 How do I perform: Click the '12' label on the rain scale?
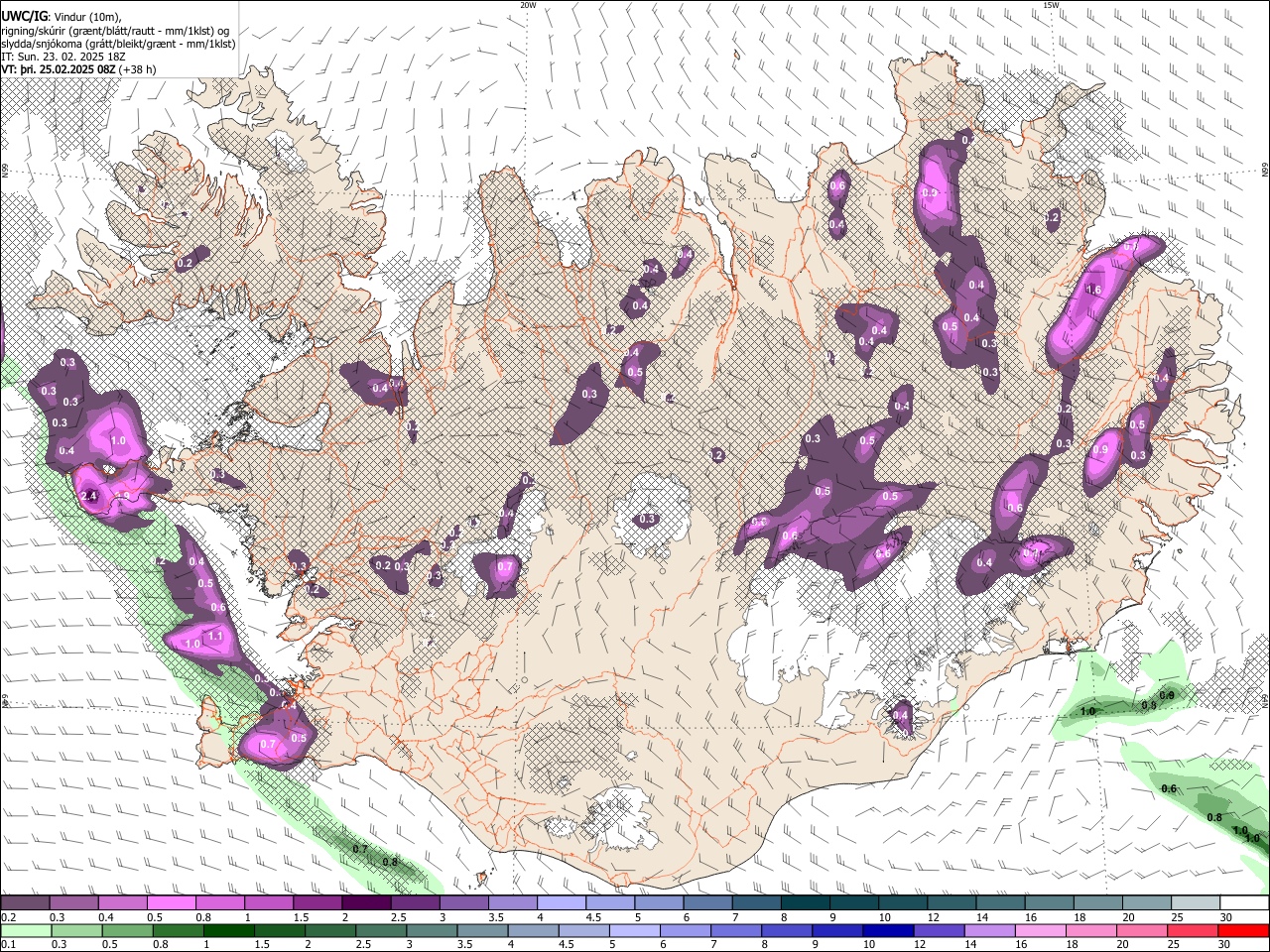pyautogui.click(x=919, y=945)
